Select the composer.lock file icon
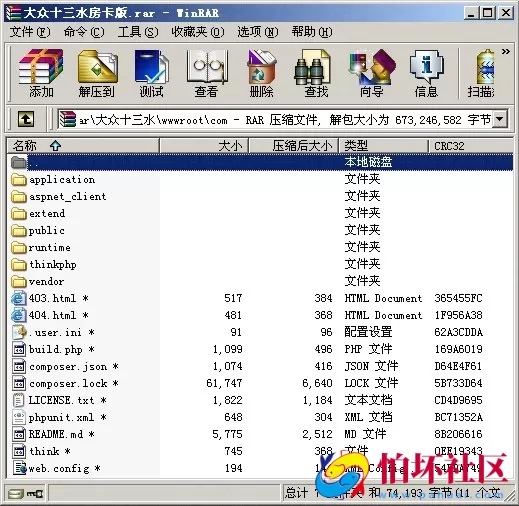The height and width of the screenshot is (506, 519). coord(19,383)
